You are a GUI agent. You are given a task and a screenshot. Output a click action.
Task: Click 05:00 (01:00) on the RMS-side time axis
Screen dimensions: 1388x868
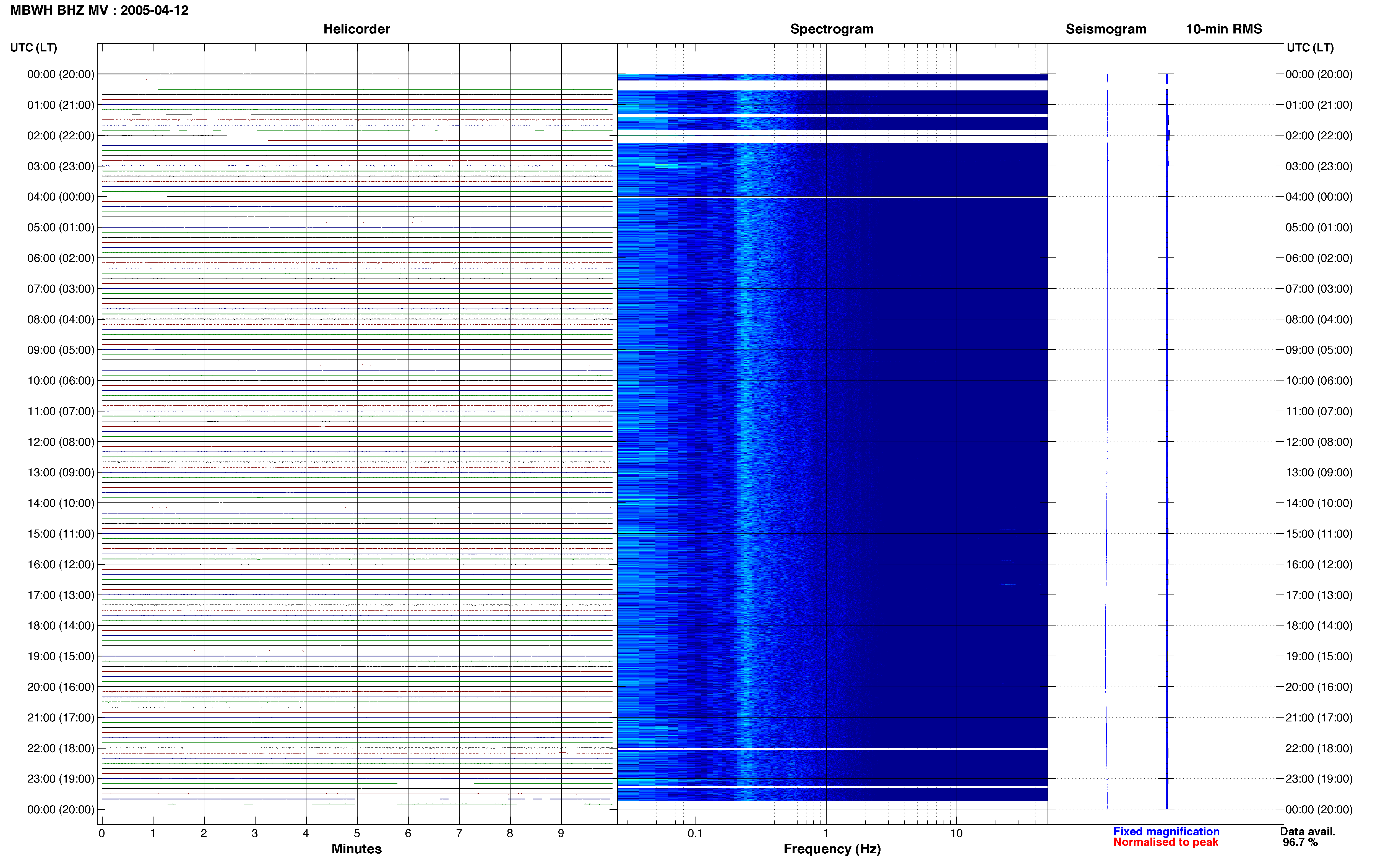click(1319, 227)
